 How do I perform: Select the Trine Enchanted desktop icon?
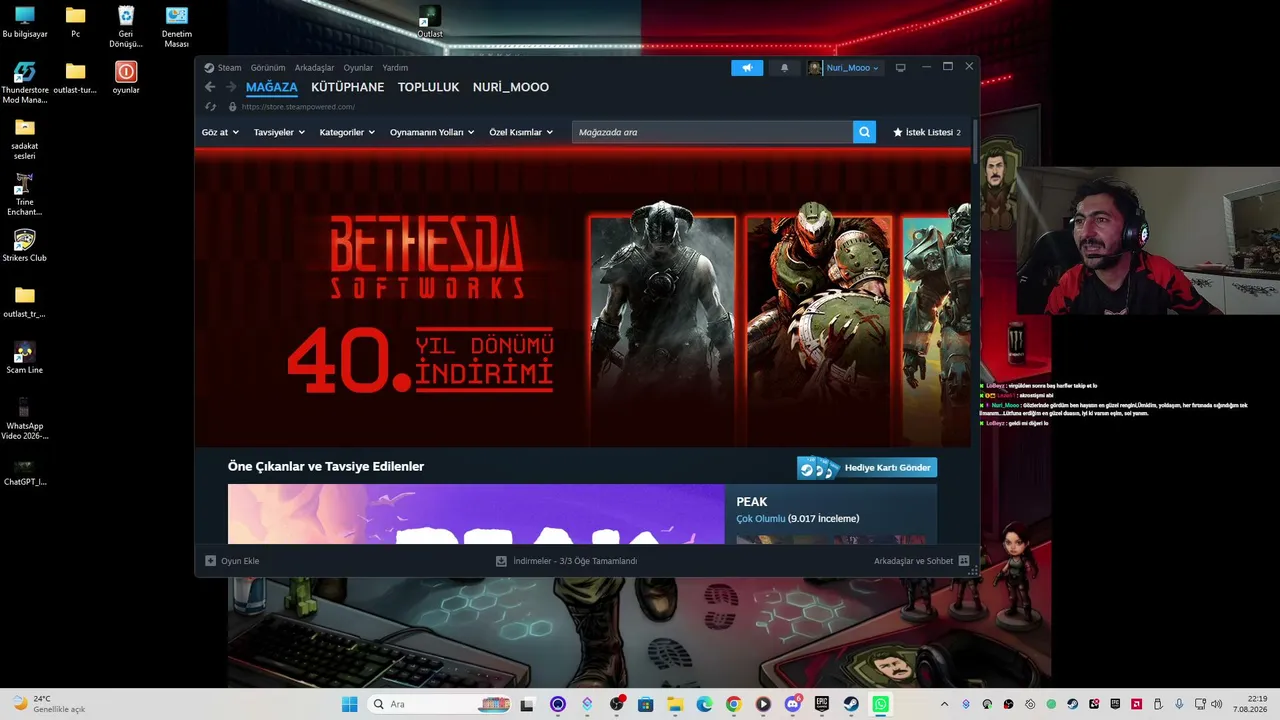click(25, 194)
